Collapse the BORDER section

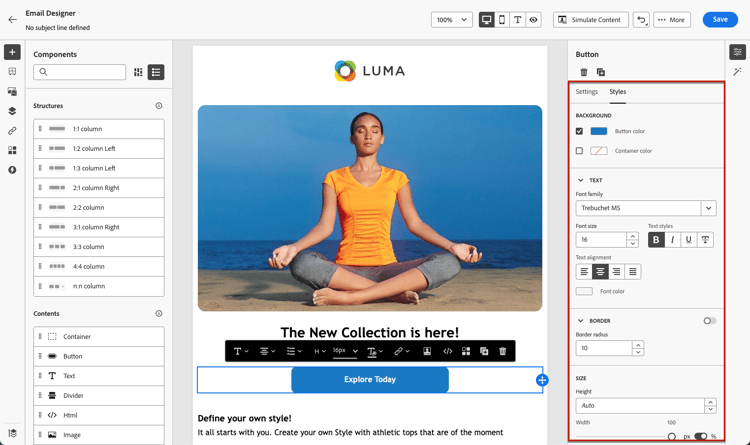580,321
